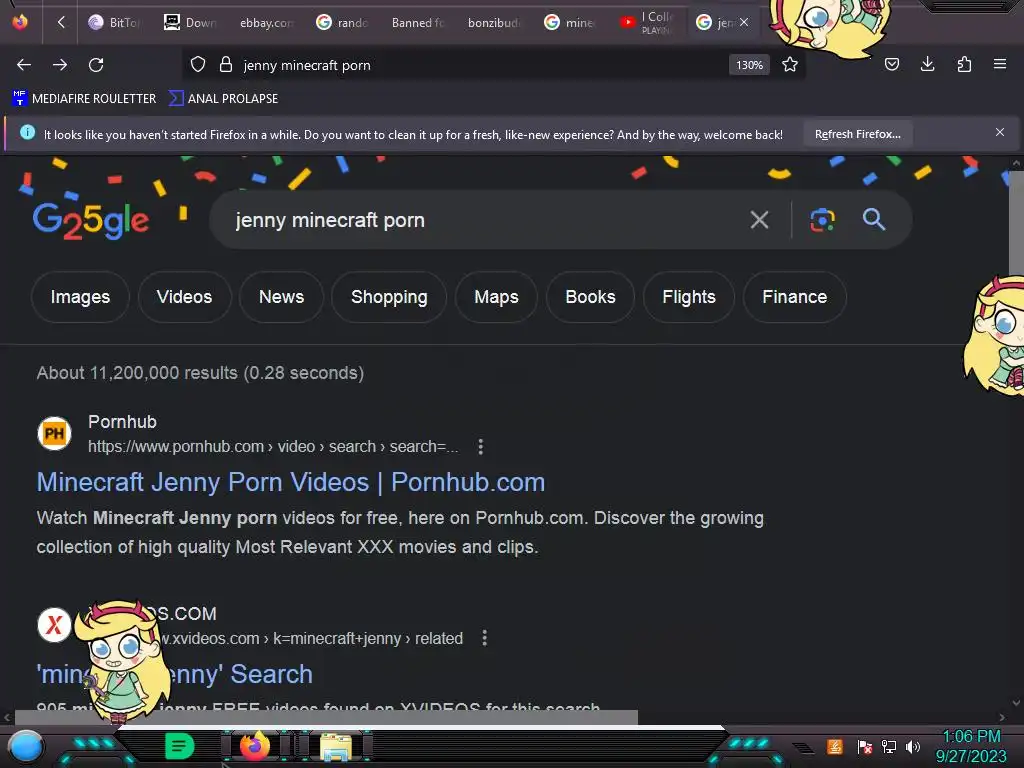Go back with the browser back arrow
Viewport: 1024px width, 768px height.
(x=24, y=65)
